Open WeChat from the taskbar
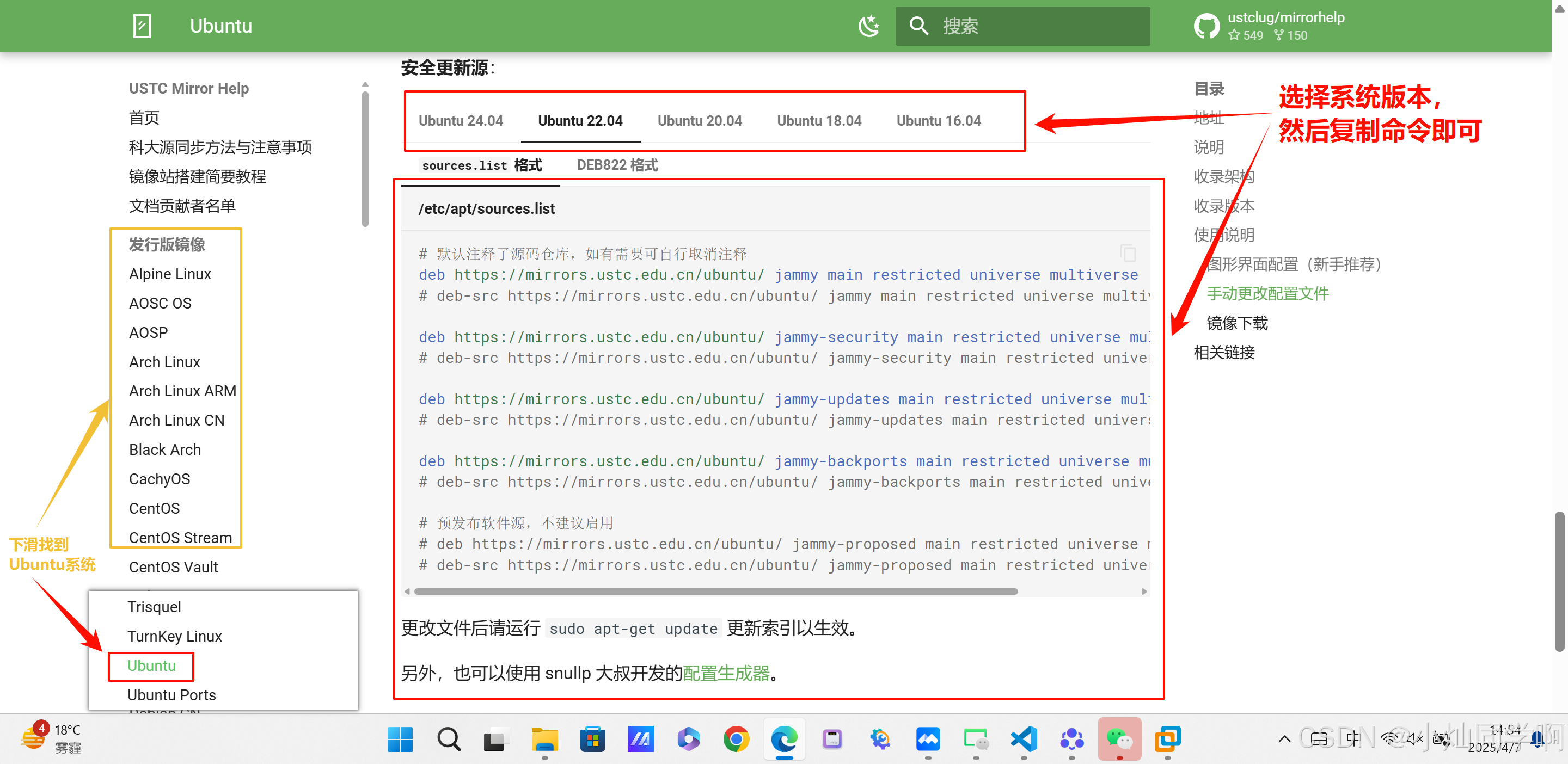This screenshot has height=764, width=1568. pyautogui.click(x=1119, y=739)
